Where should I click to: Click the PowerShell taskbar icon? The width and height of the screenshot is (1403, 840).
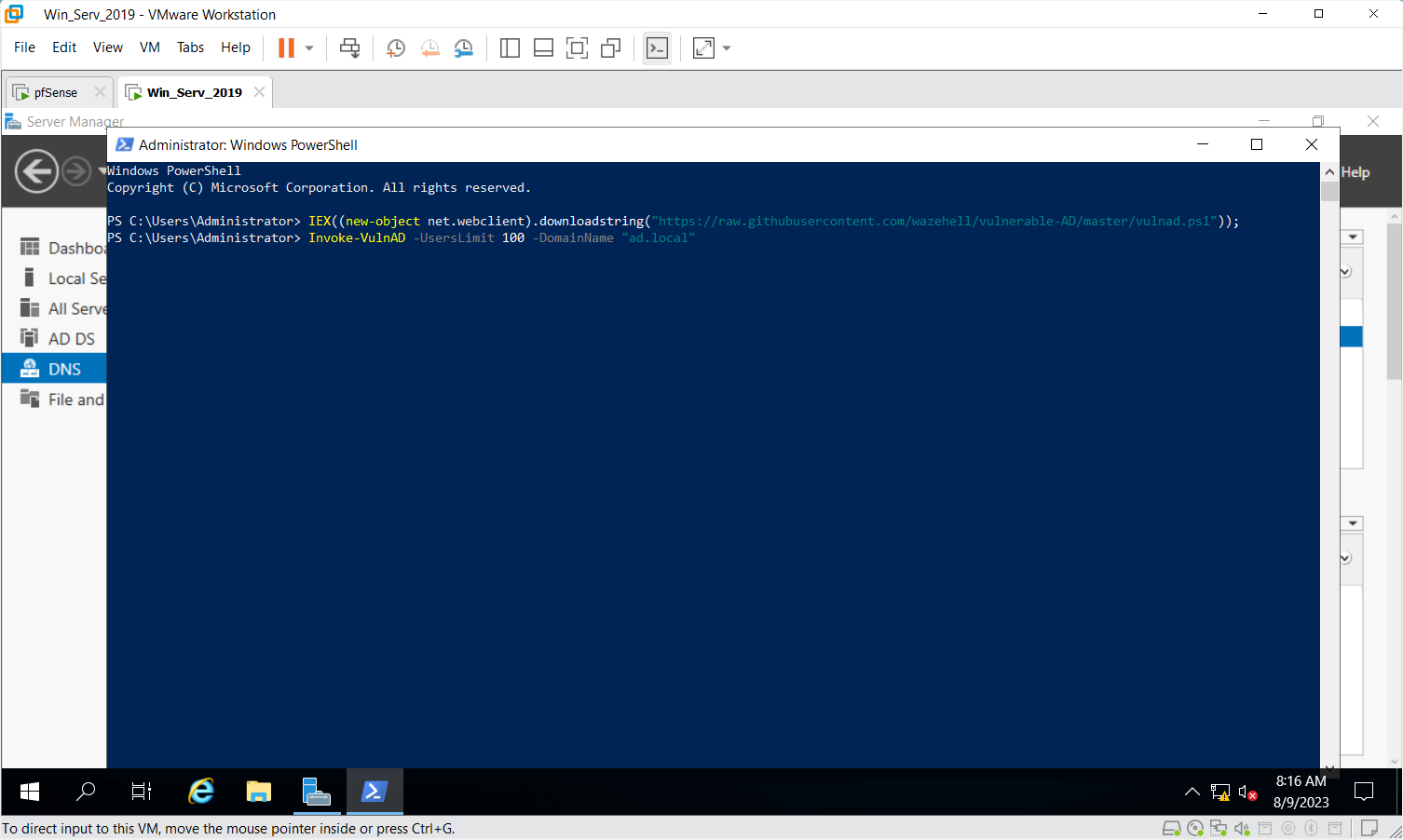click(x=375, y=792)
